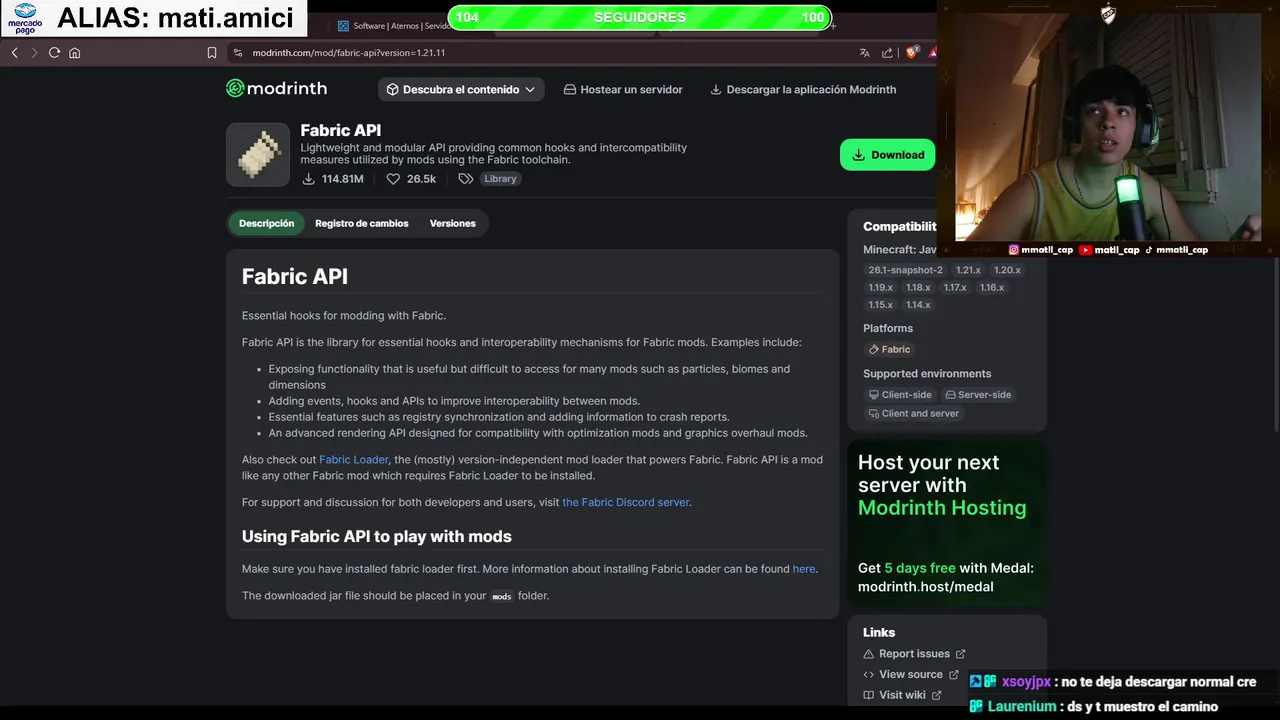Click the 1.21.x version tag
1280x720 pixels.
[968, 270]
